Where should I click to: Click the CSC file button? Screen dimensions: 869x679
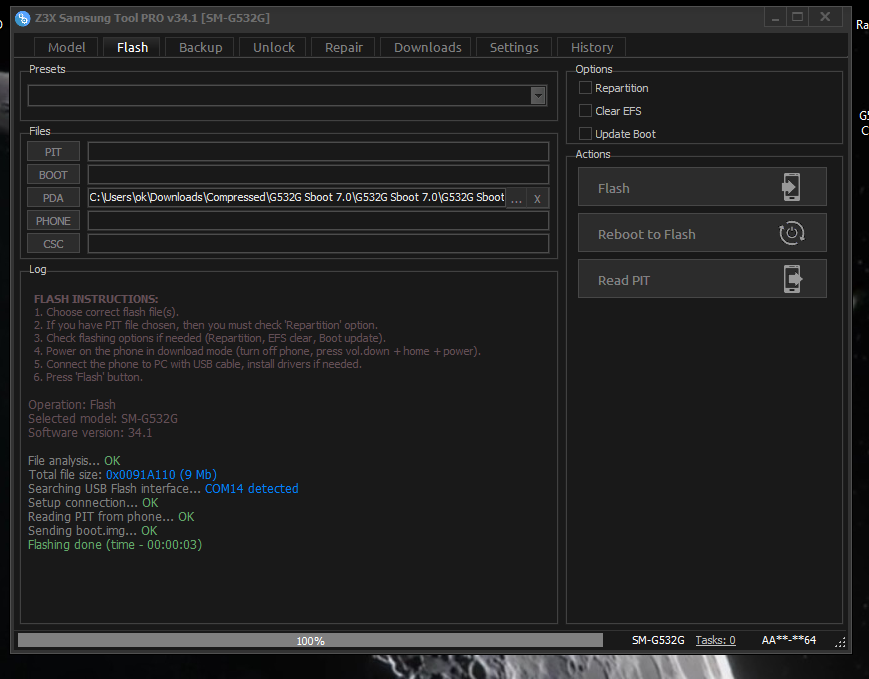[x=53, y=244]
